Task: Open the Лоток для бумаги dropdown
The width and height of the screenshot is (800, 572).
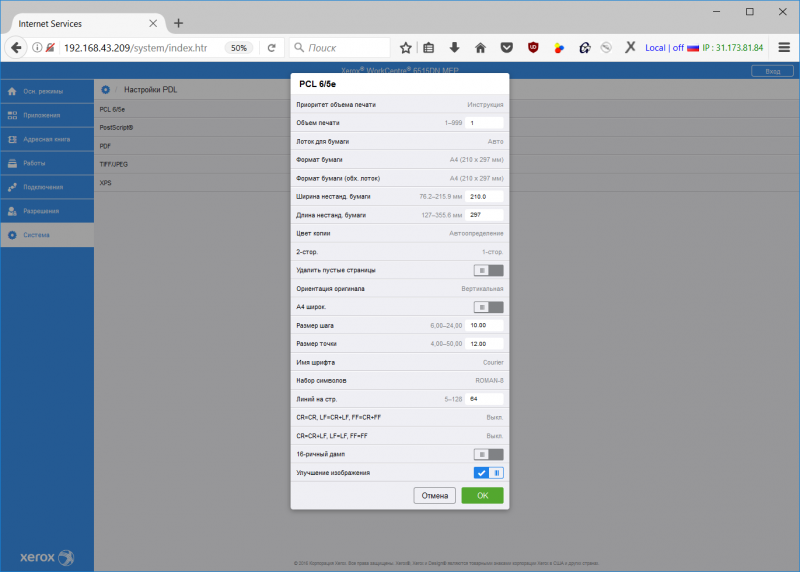Action: pos(399,141)
